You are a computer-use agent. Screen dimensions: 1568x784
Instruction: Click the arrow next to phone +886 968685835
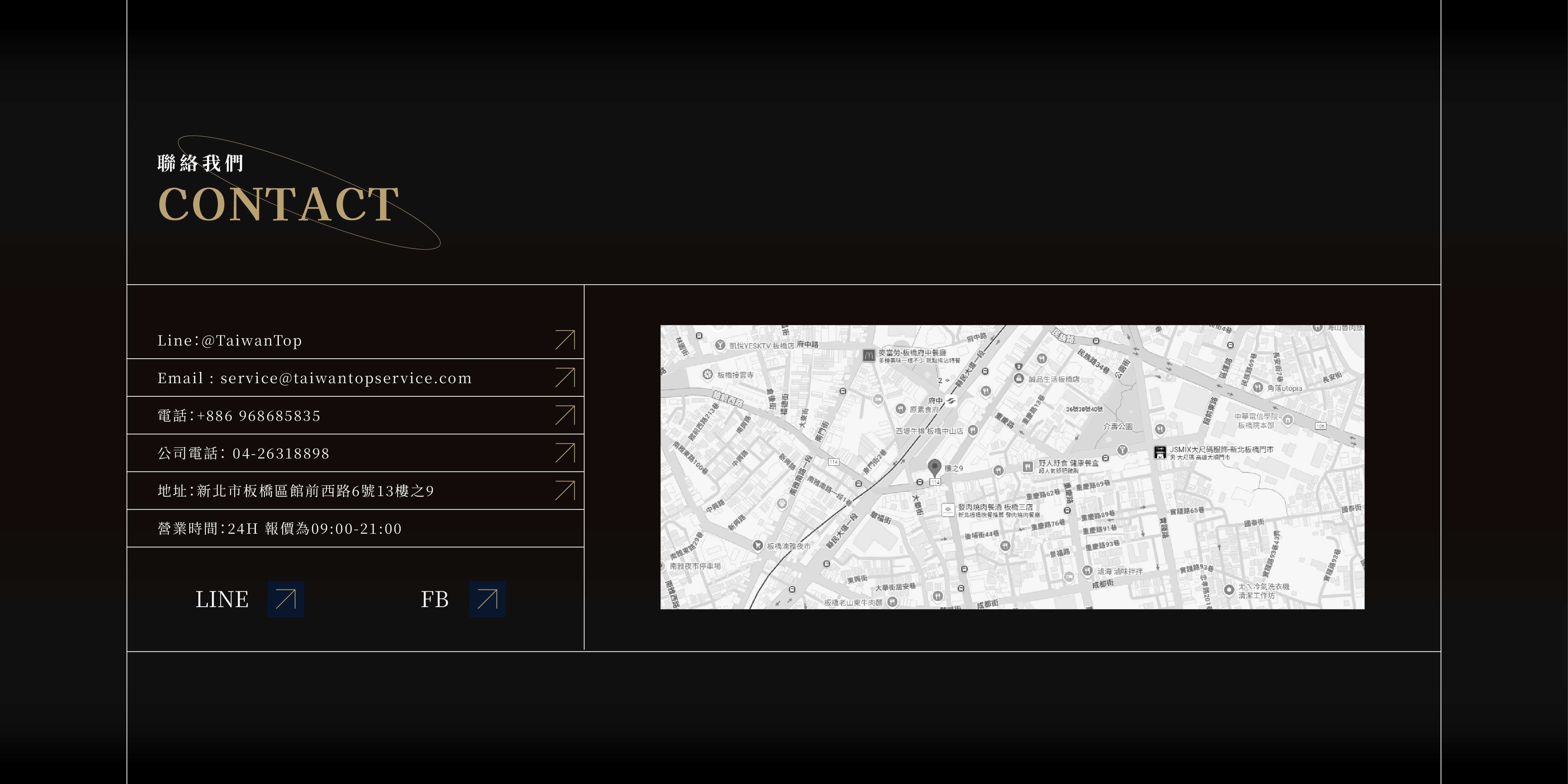(x=565, y=415)
